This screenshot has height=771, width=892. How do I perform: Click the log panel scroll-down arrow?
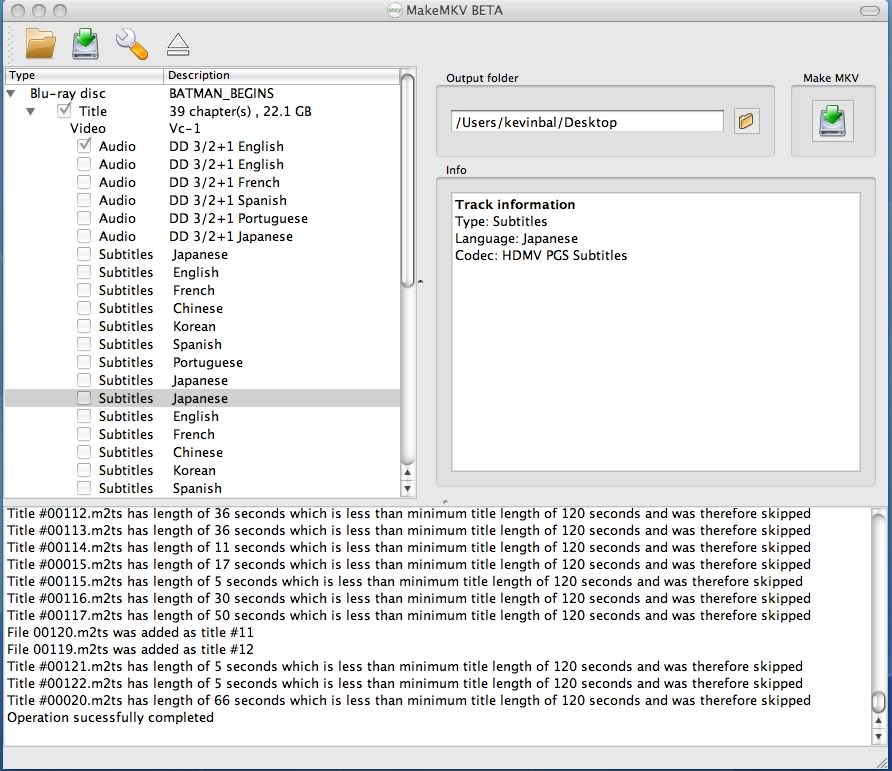[879, 737]
